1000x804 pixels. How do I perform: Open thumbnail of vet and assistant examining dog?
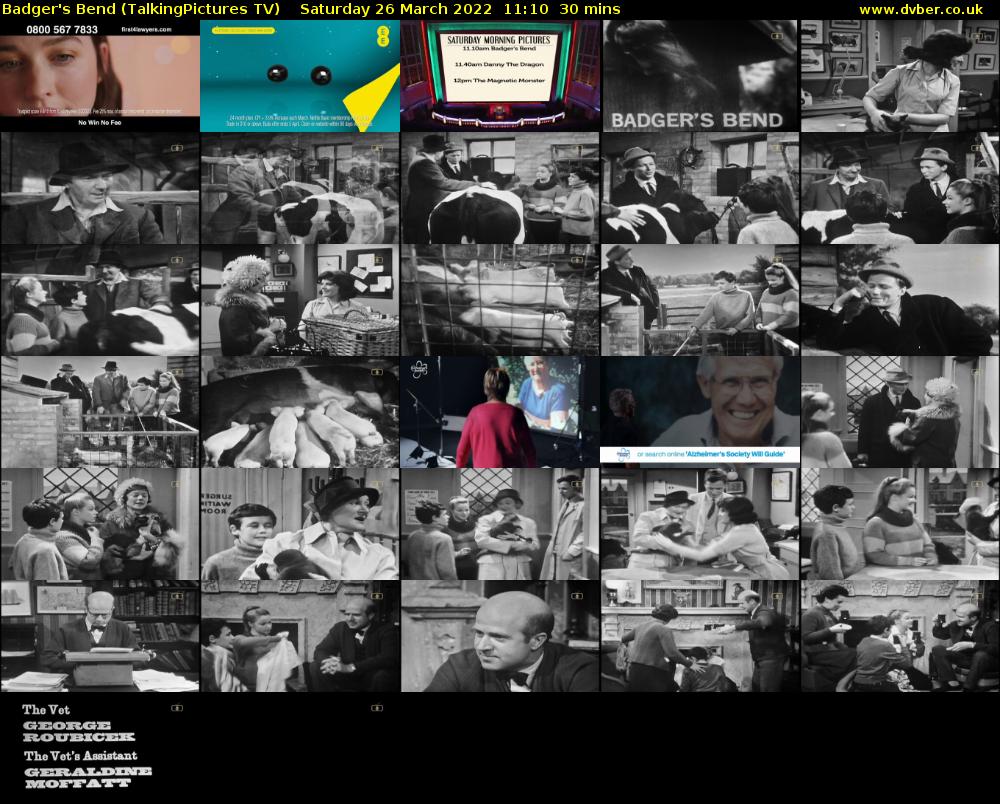[x=700, y=524]
